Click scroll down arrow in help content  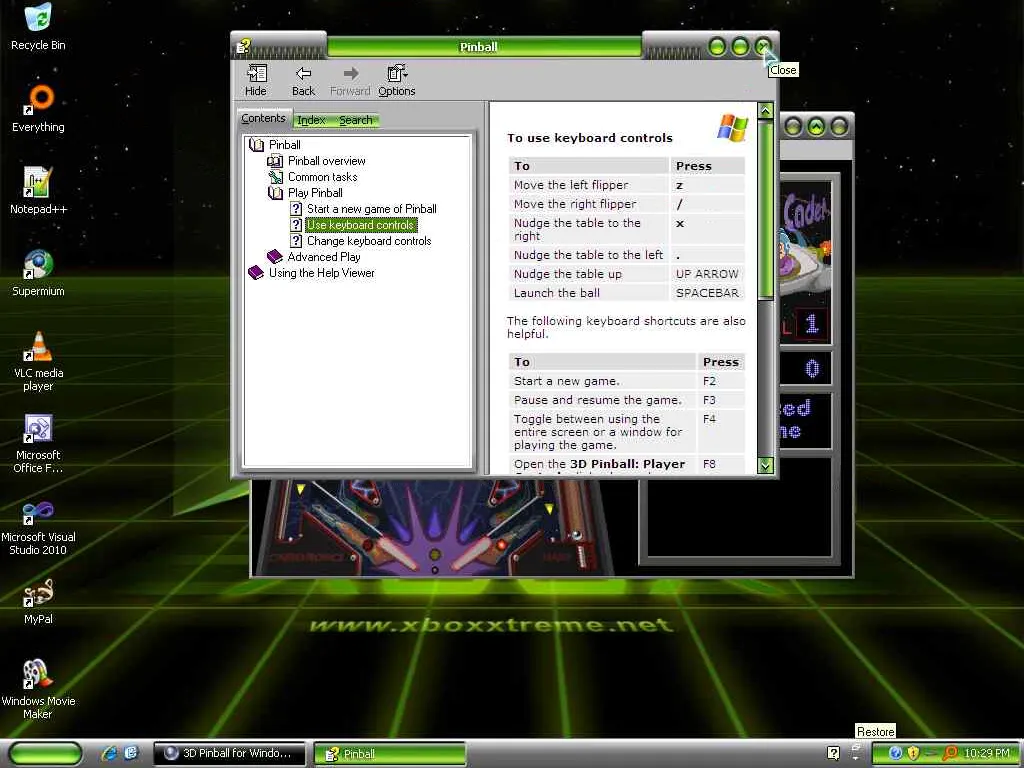pos(765,465)
